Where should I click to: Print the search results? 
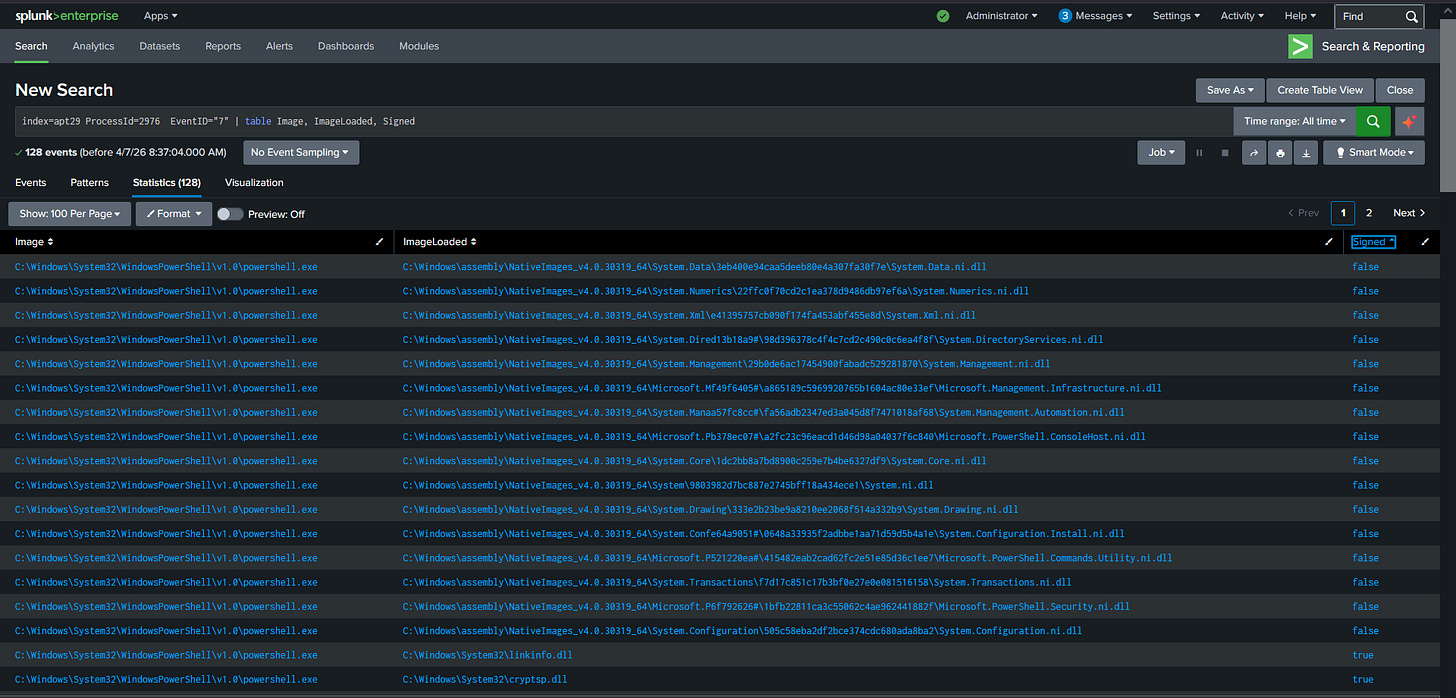click(x=1280, y=153)
